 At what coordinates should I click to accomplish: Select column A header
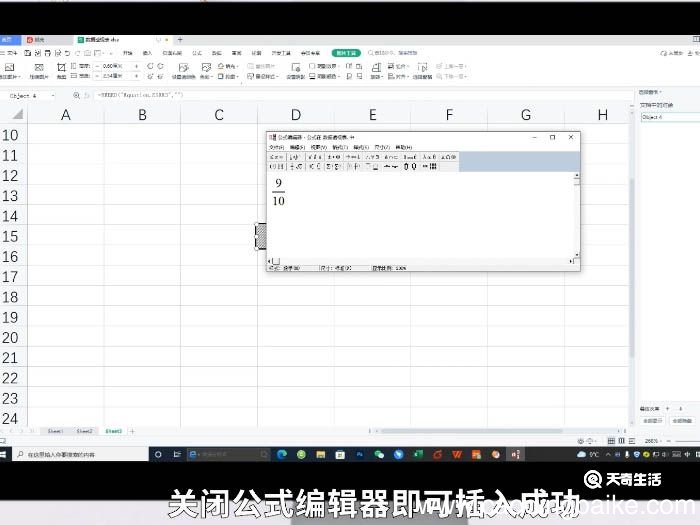(x=66, y=115)
